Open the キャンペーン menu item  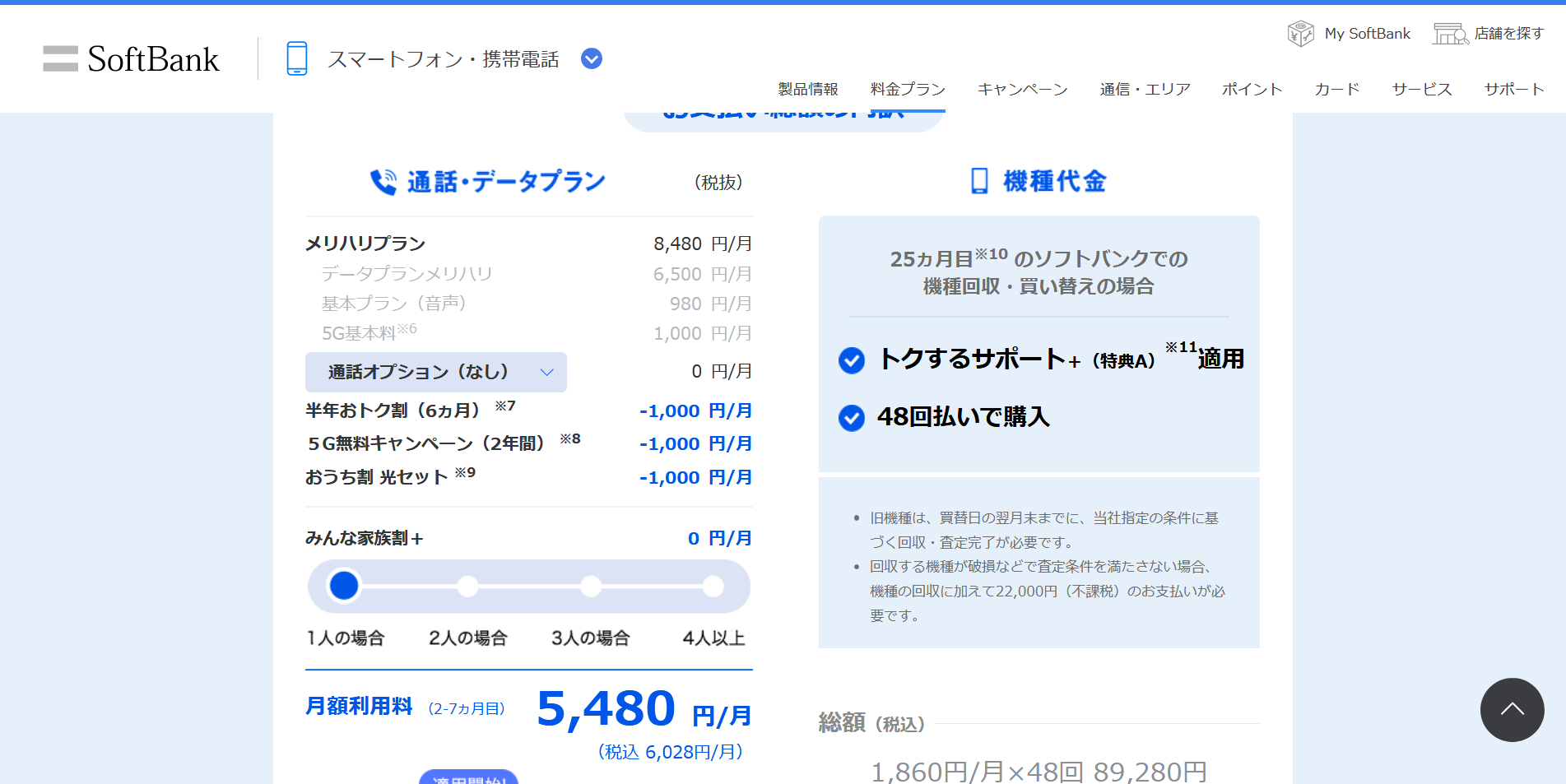(x=1022, y=89)
